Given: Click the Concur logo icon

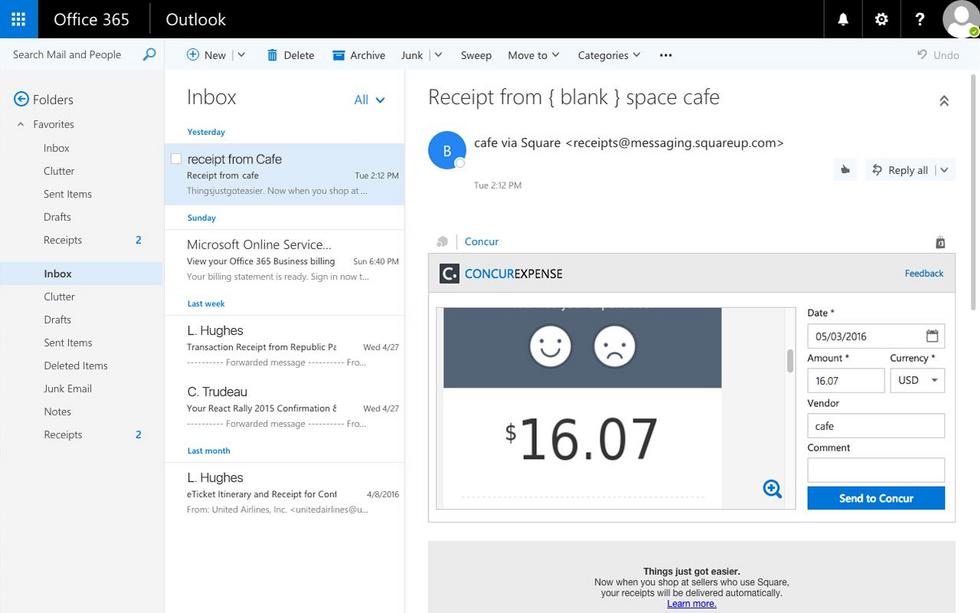Looking at the screenshot, I should pos(449,274).
